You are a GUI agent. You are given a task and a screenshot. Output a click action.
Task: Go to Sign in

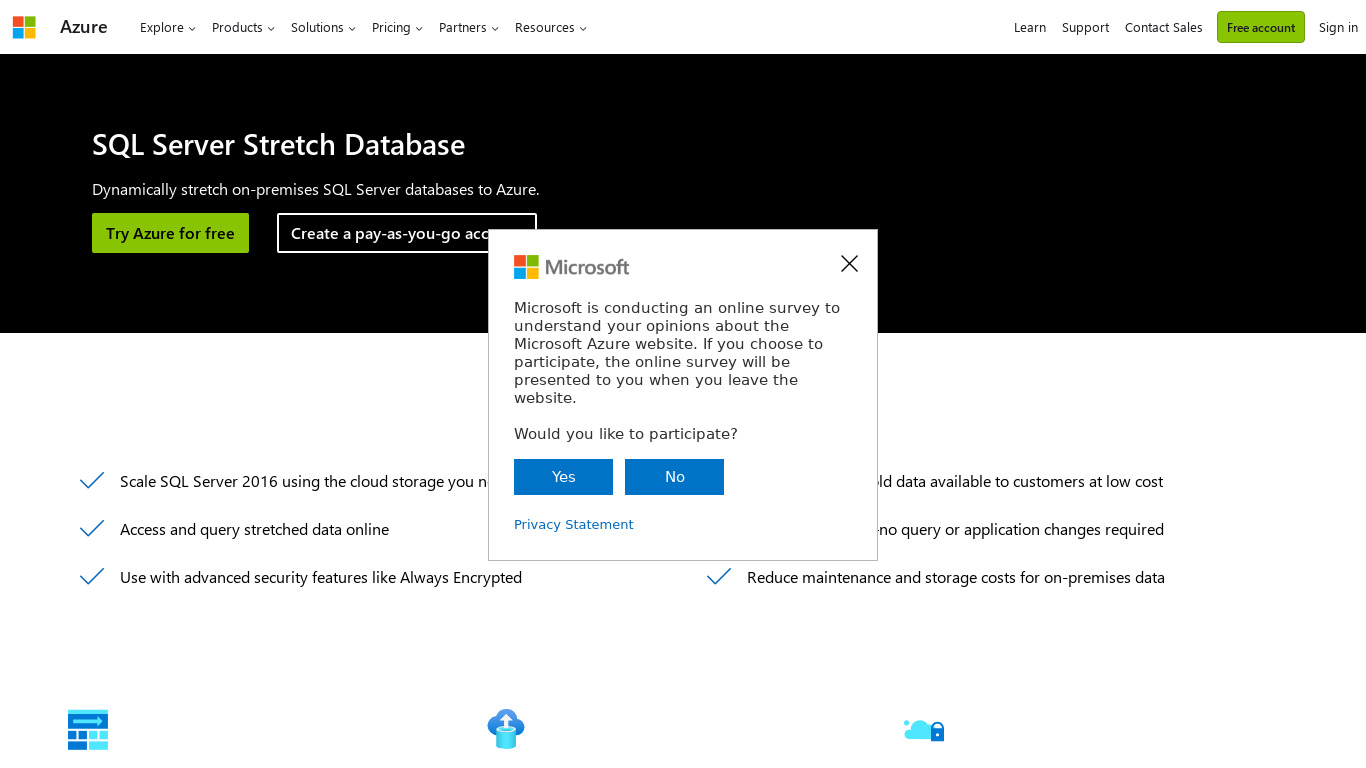point(1338,28)
